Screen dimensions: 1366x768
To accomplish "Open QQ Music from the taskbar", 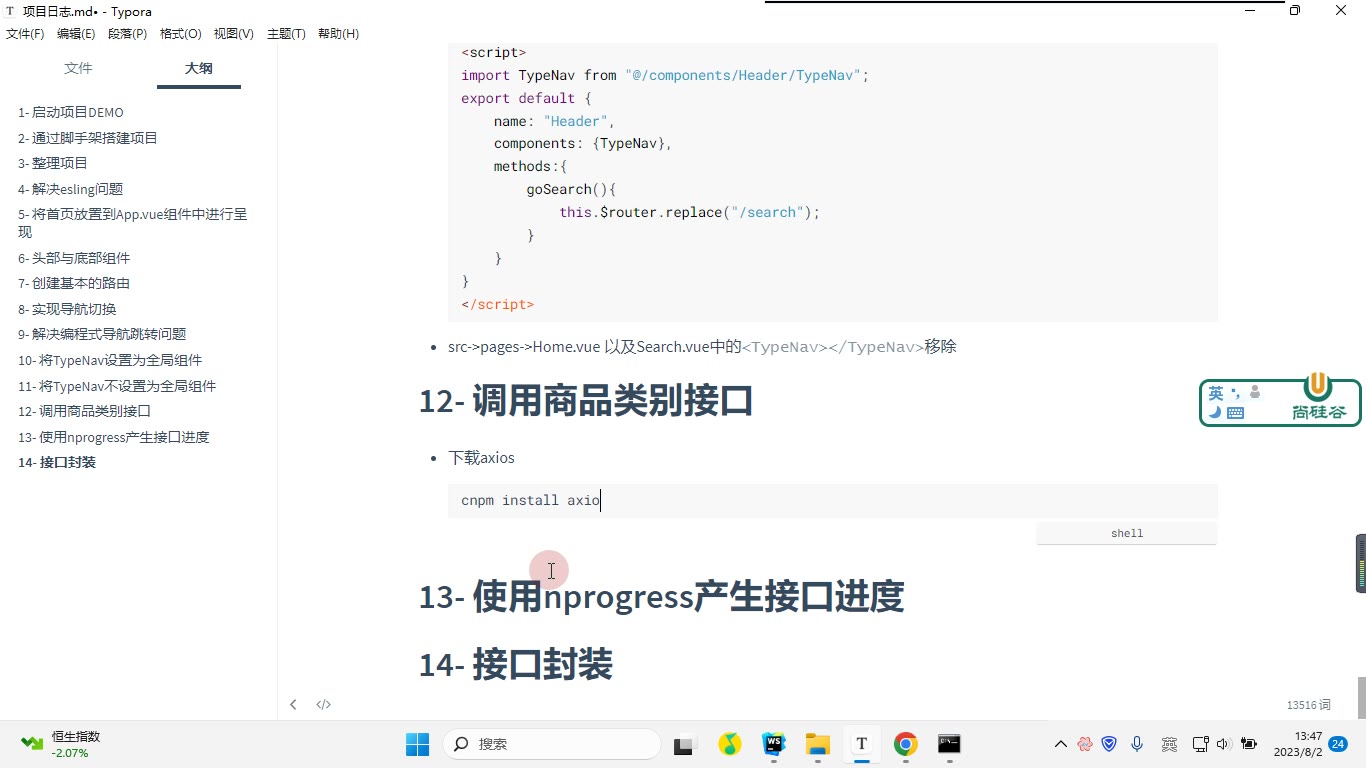I will (x=730, y=744).
